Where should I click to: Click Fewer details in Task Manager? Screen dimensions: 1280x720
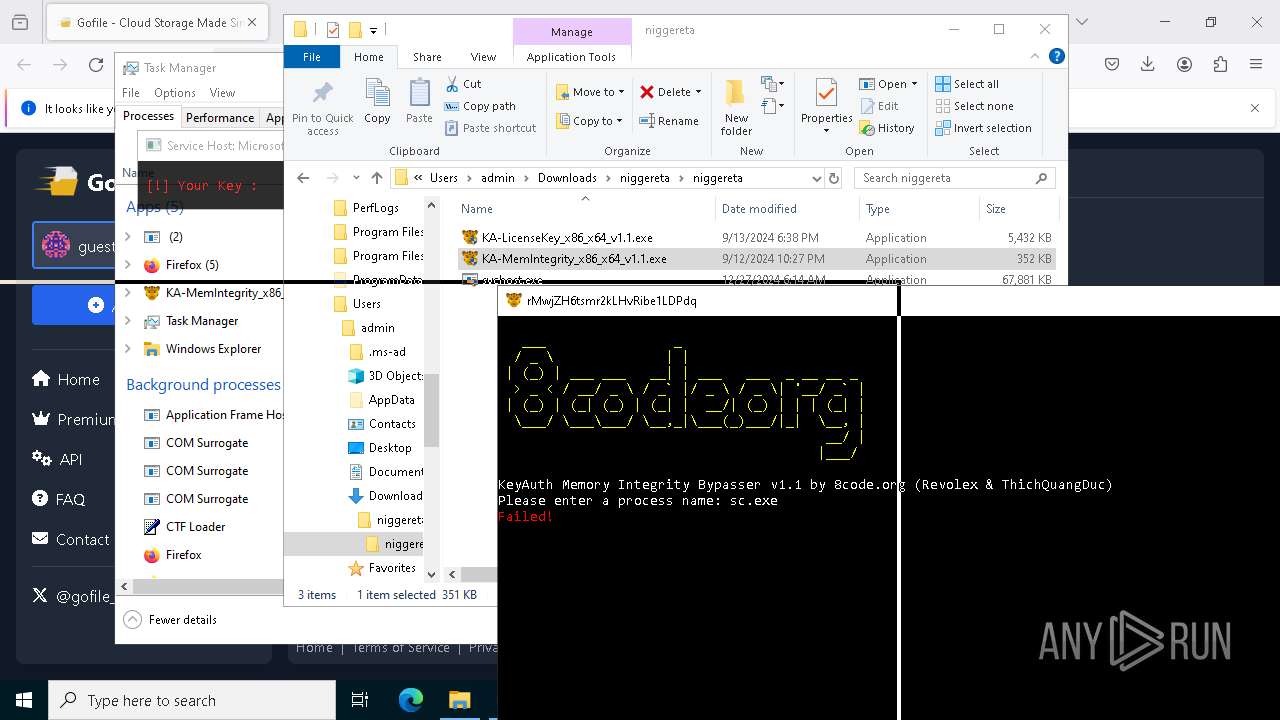click(x=171, y=620)
